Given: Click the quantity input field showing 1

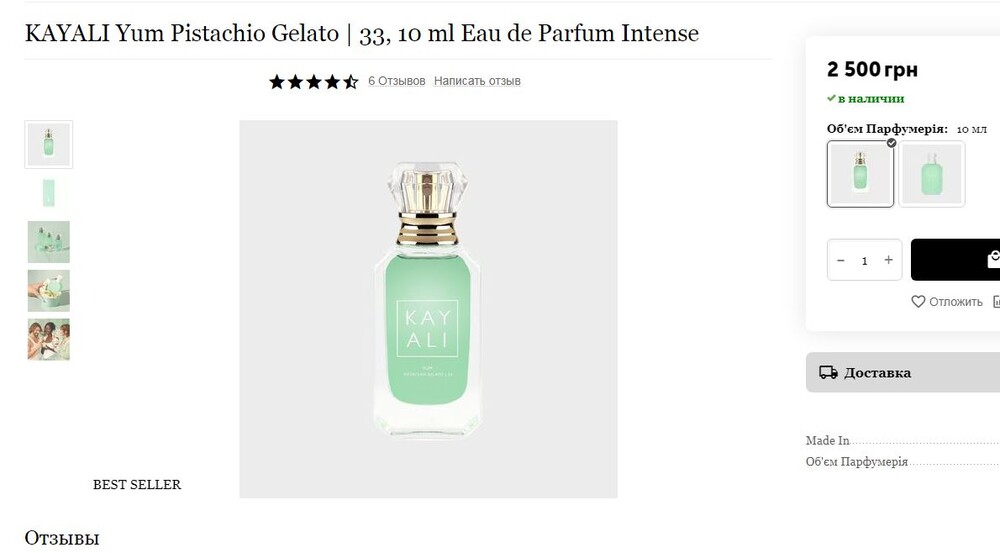Looking at the screenshot, I should (865, 260).
